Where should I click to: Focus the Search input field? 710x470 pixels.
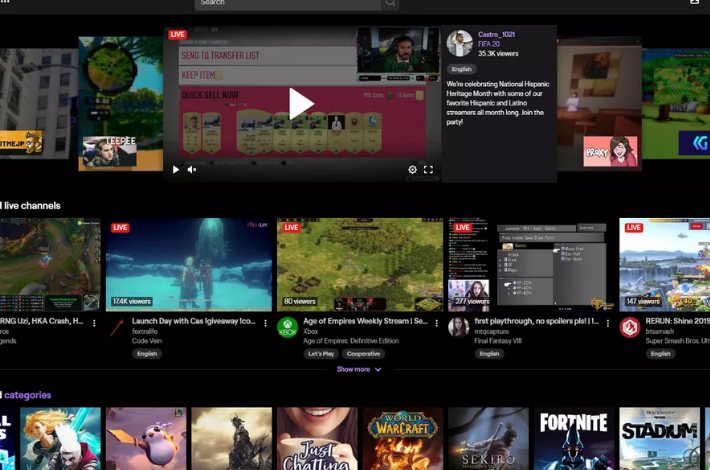[288, 3]
